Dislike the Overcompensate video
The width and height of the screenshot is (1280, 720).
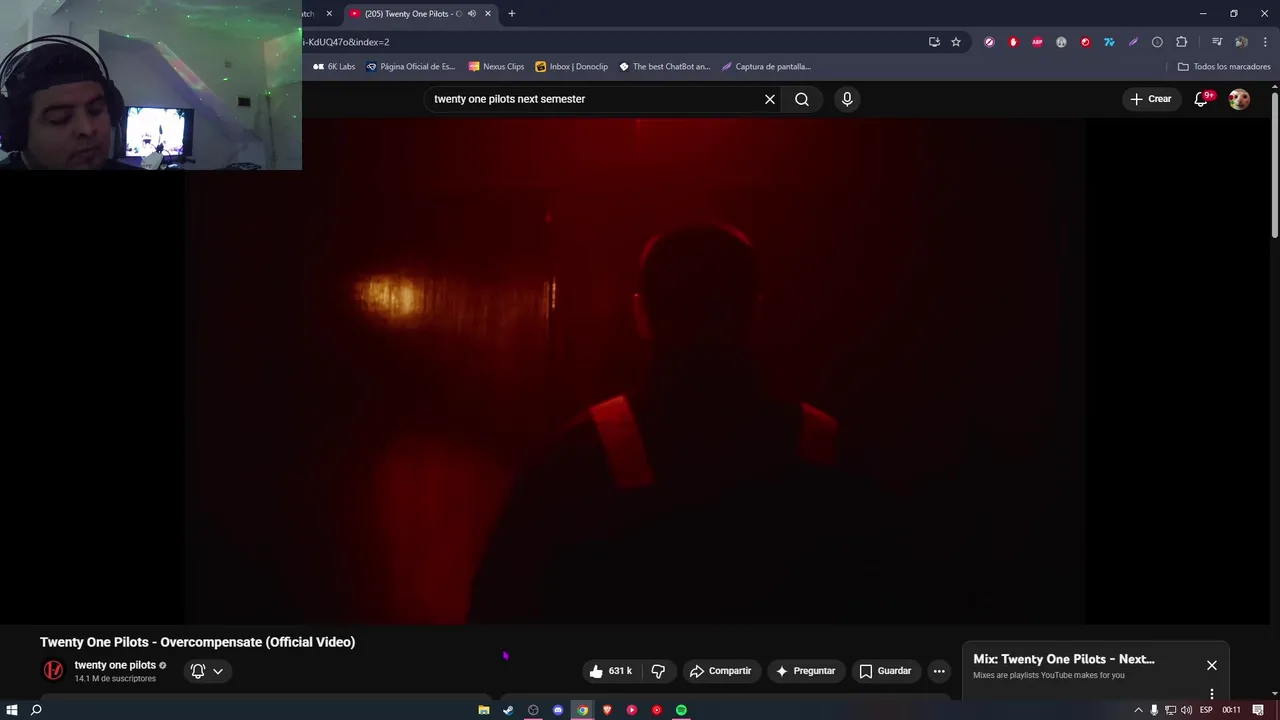coord(658,671)
